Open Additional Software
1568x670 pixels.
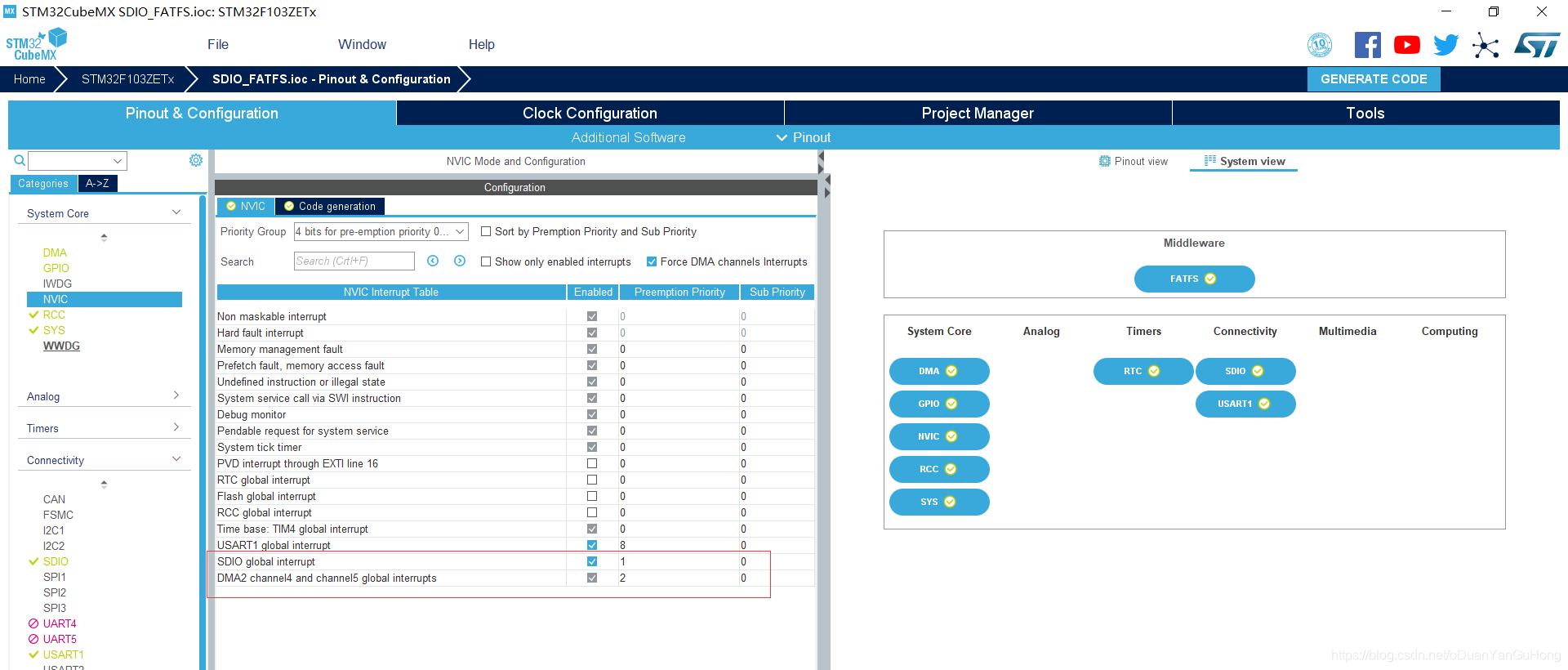click(628, 137)
